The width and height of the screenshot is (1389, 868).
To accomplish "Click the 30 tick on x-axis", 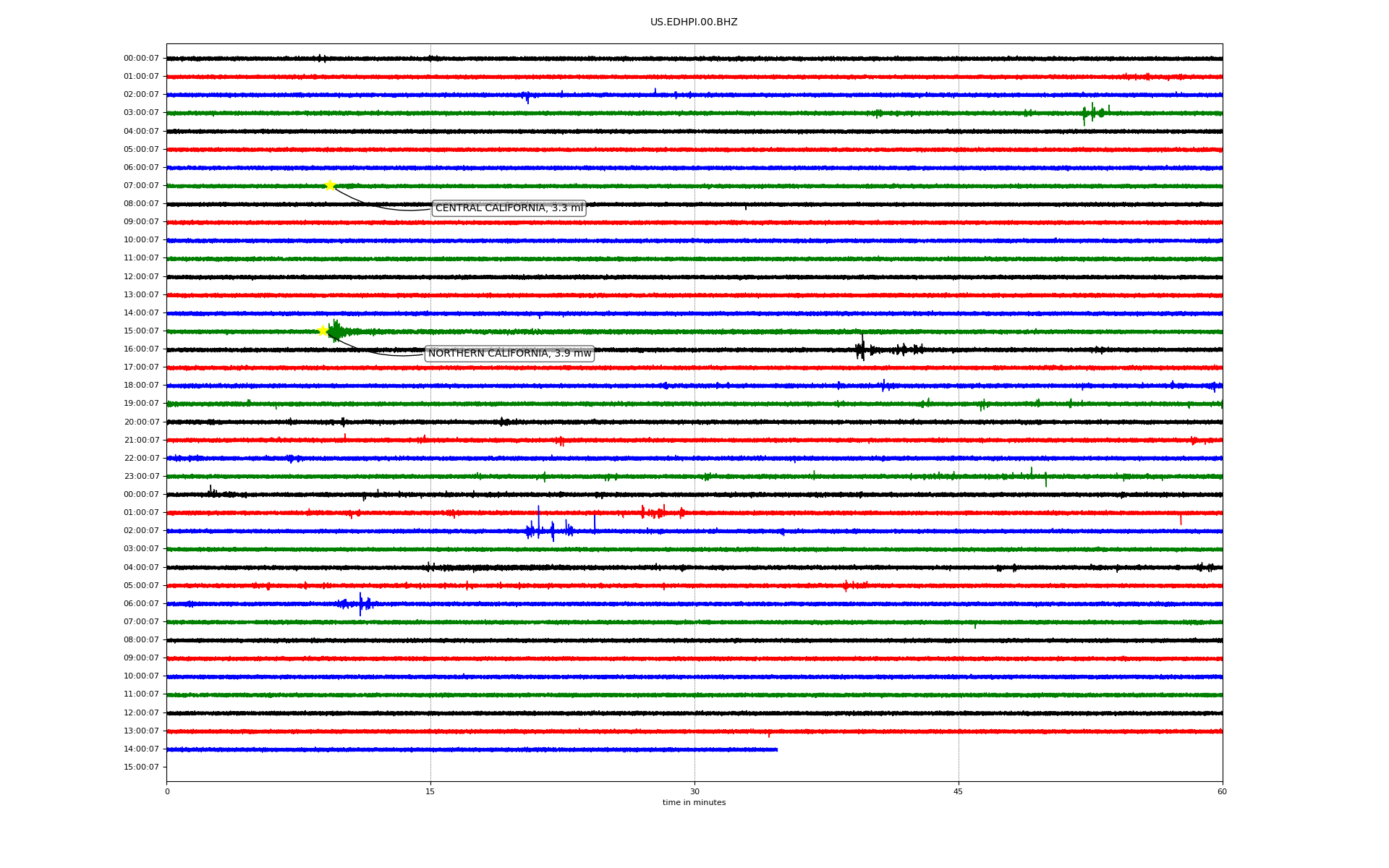I will pos(694,791).
